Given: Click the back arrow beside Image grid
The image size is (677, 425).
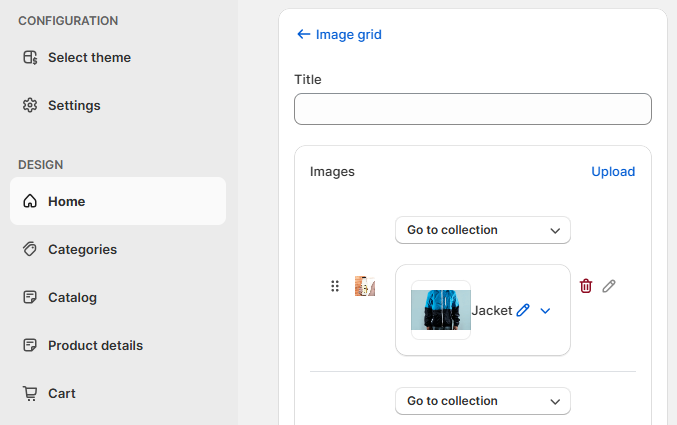Looking at the screenshot, I should point(304,34).
